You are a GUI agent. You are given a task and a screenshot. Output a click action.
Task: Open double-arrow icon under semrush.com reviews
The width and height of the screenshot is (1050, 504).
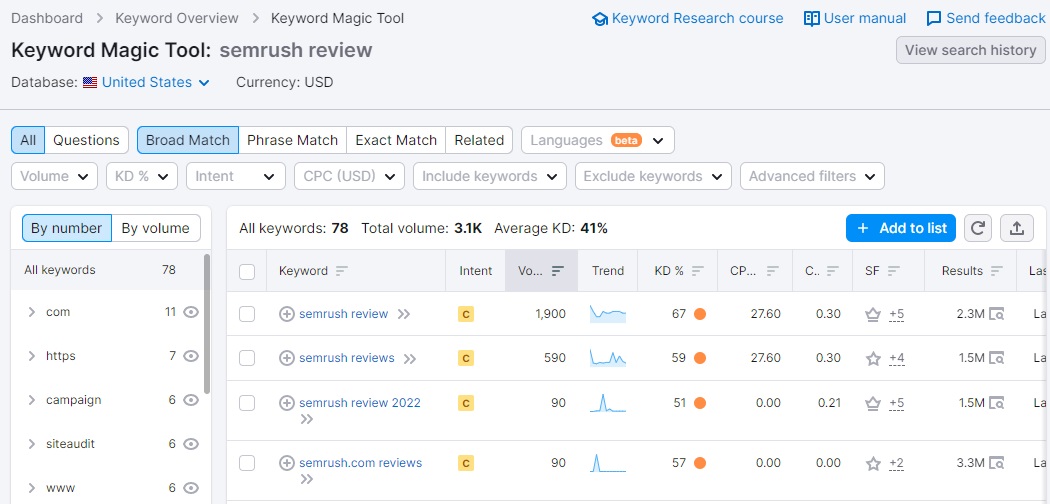307,479
